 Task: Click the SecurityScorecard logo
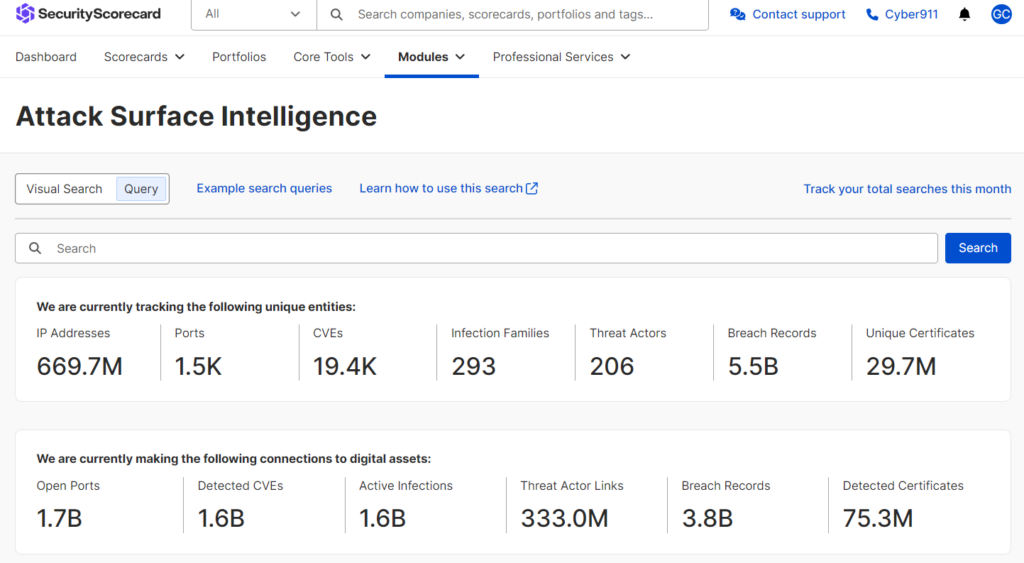(x=88, y=14)
